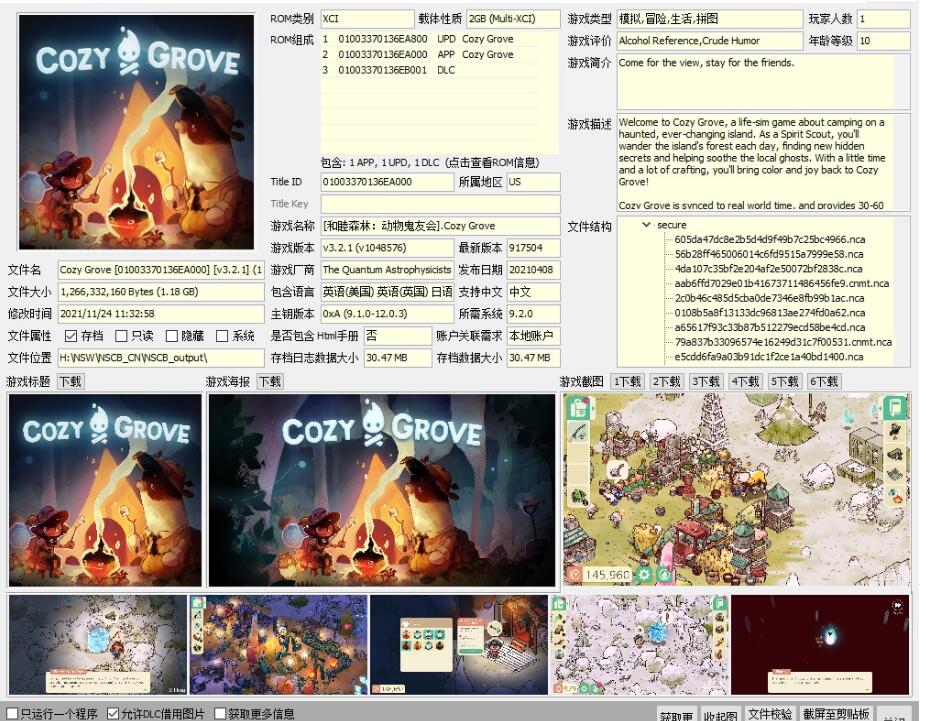Click the 文件大小 field 1,266,332,160 Bytes
This screenshot has height=721, width=926.
click(x=161, y=292)
